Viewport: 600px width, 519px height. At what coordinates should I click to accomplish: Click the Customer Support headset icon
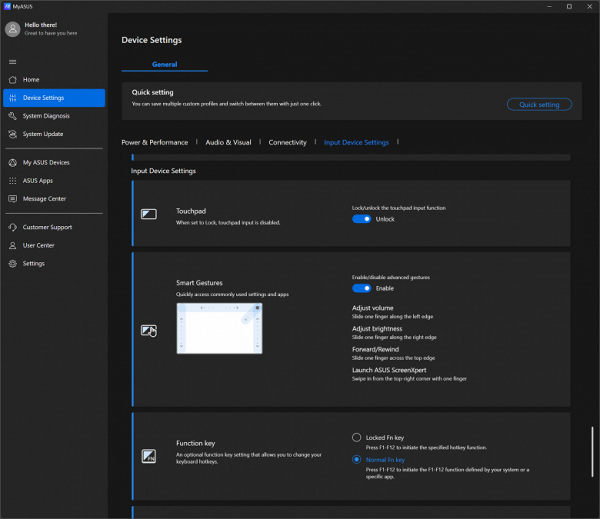pos(12,227)
